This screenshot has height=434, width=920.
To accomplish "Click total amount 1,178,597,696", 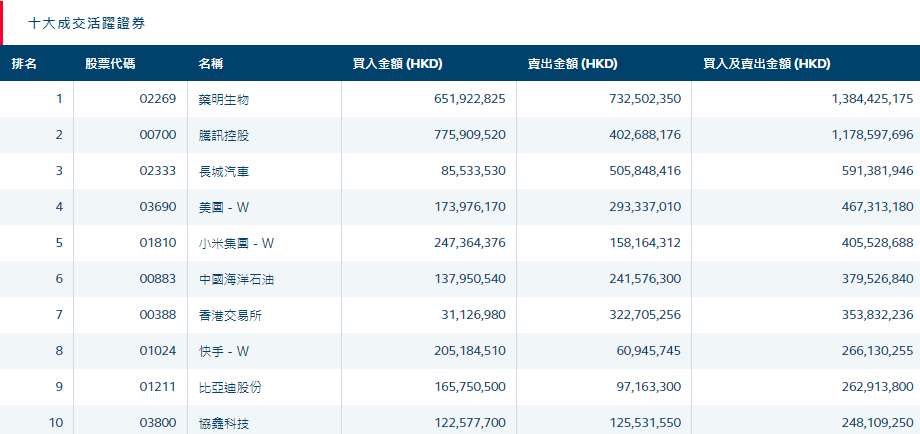I will pyautogui.click(x=873, y=135).
